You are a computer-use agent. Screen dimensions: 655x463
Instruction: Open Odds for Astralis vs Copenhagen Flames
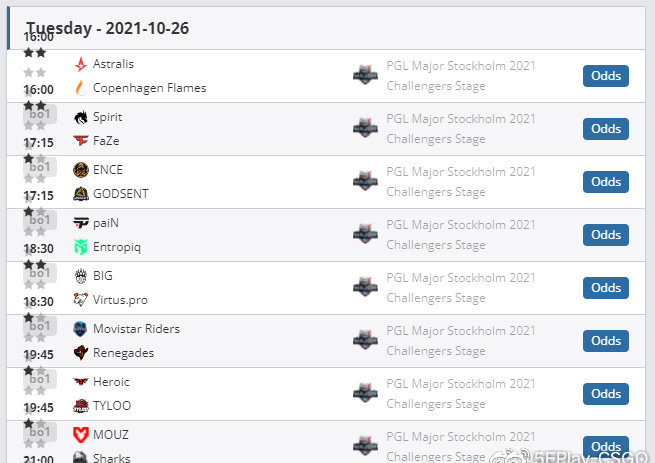pos(606,76)
